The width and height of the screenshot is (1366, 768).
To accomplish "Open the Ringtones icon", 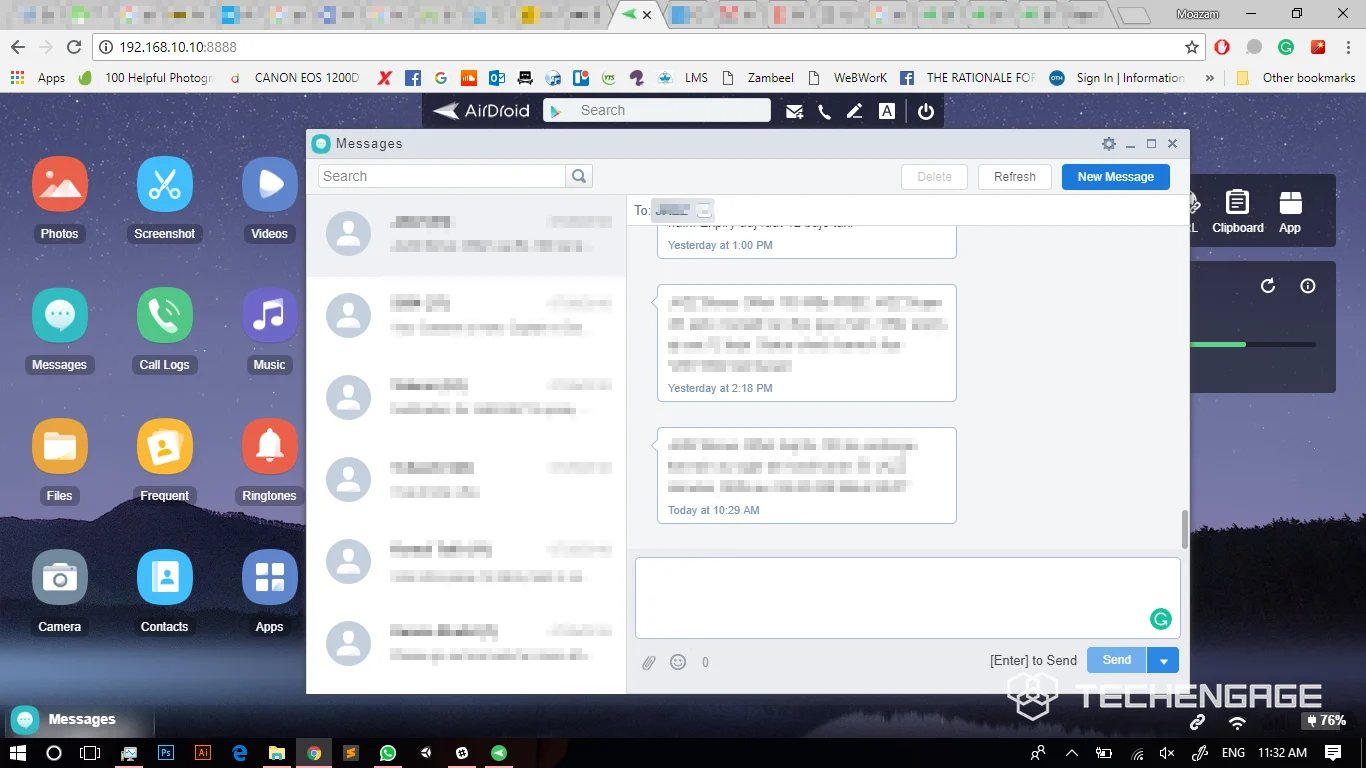I will (x=270, y=446).
